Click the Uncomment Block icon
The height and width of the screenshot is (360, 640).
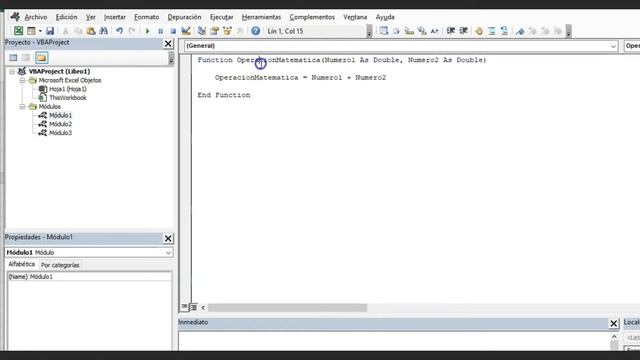click(504, 31)
